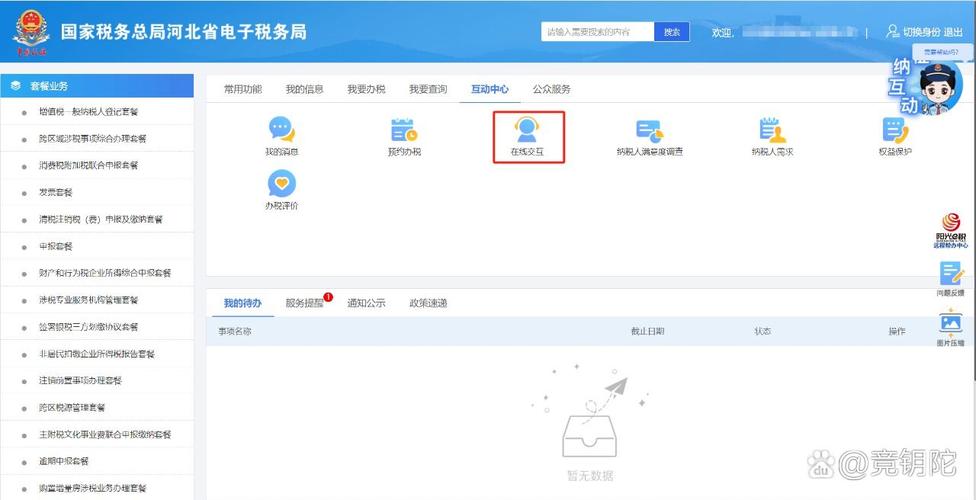Click 切换身份 switch identity link
Screen dimensions: 976x500
point(922,32)
